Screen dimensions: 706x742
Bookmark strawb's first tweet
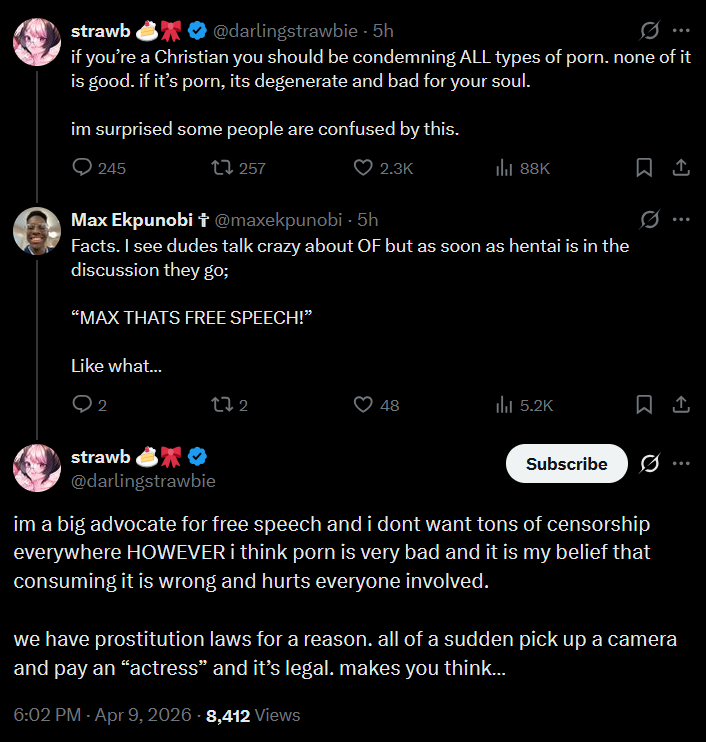tap(644, 168)
